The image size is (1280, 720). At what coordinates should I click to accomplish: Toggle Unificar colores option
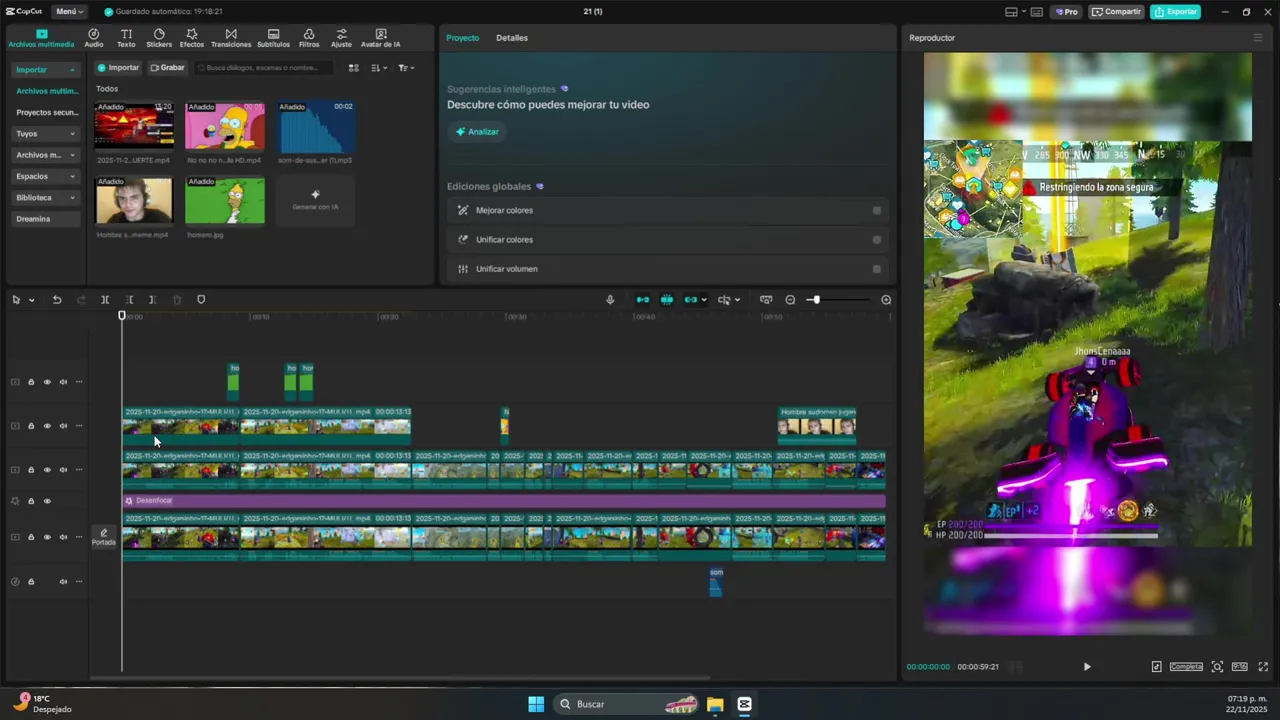click(877, 240)
